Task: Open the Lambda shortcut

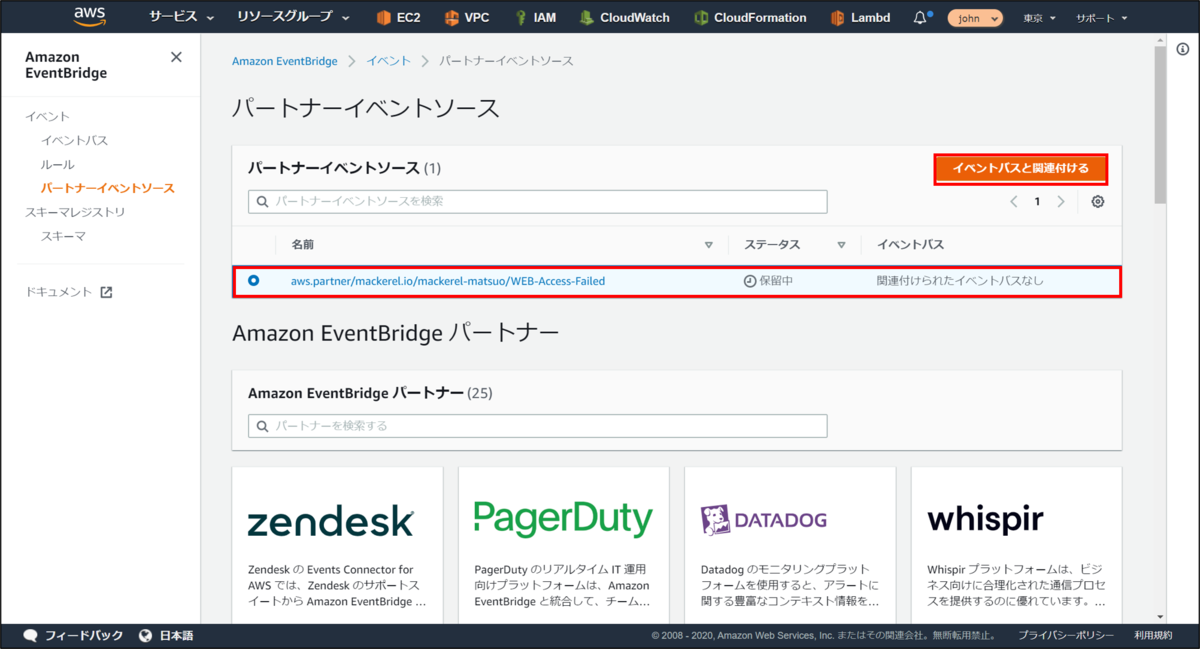Action: click(860, 18)
